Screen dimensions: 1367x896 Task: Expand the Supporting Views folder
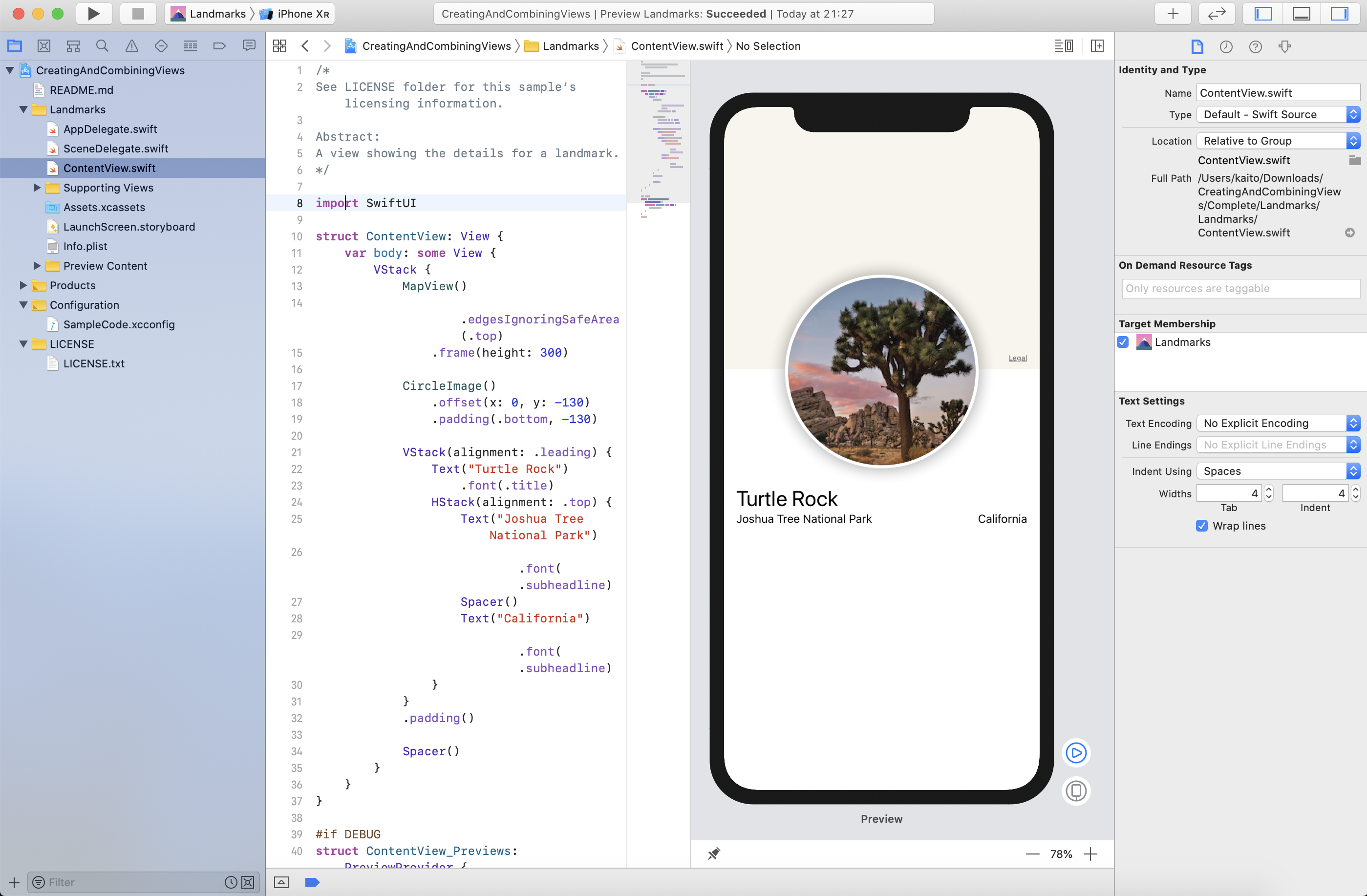37,188
